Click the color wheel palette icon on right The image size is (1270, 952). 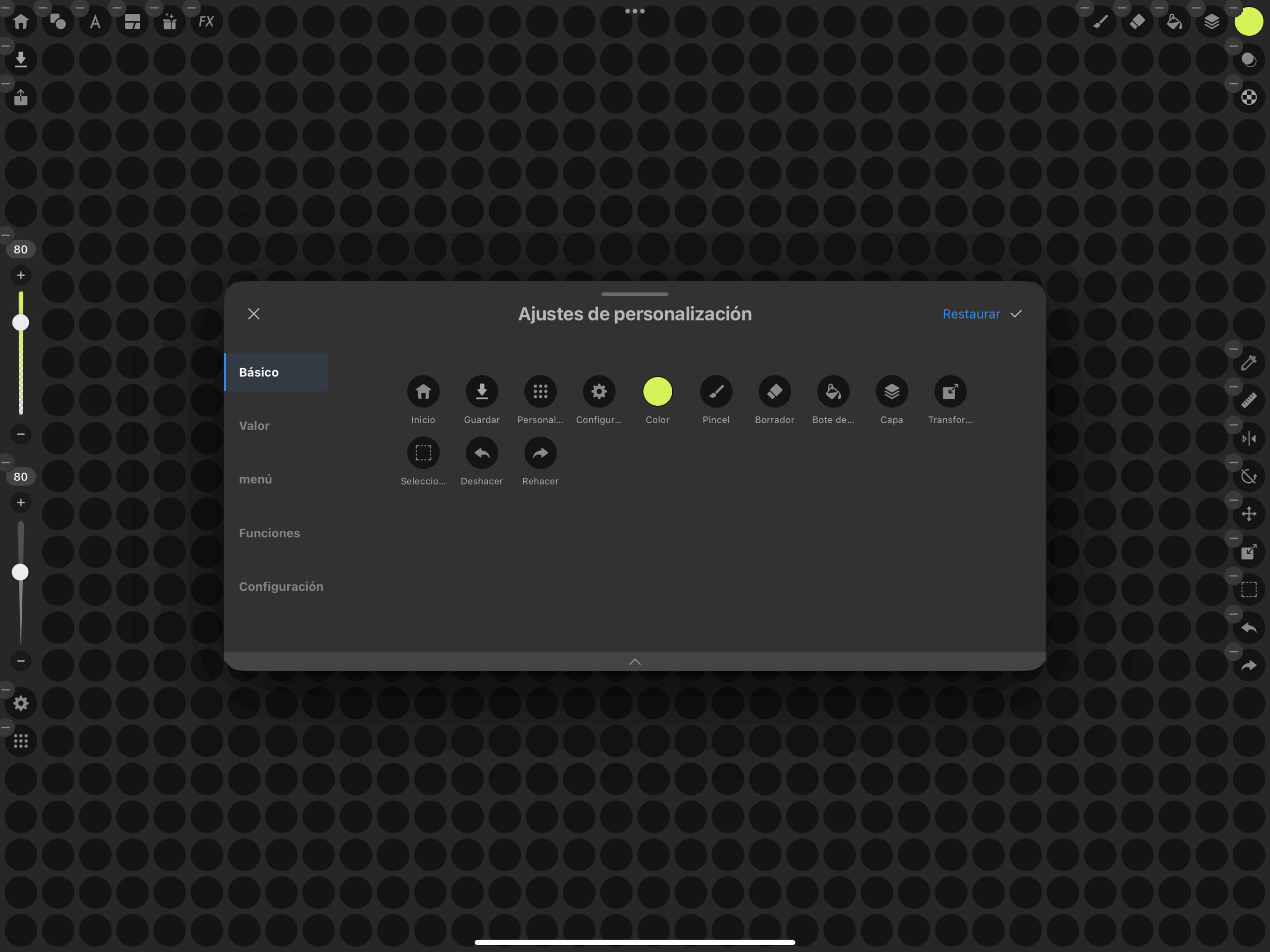tap(1249, 97)
